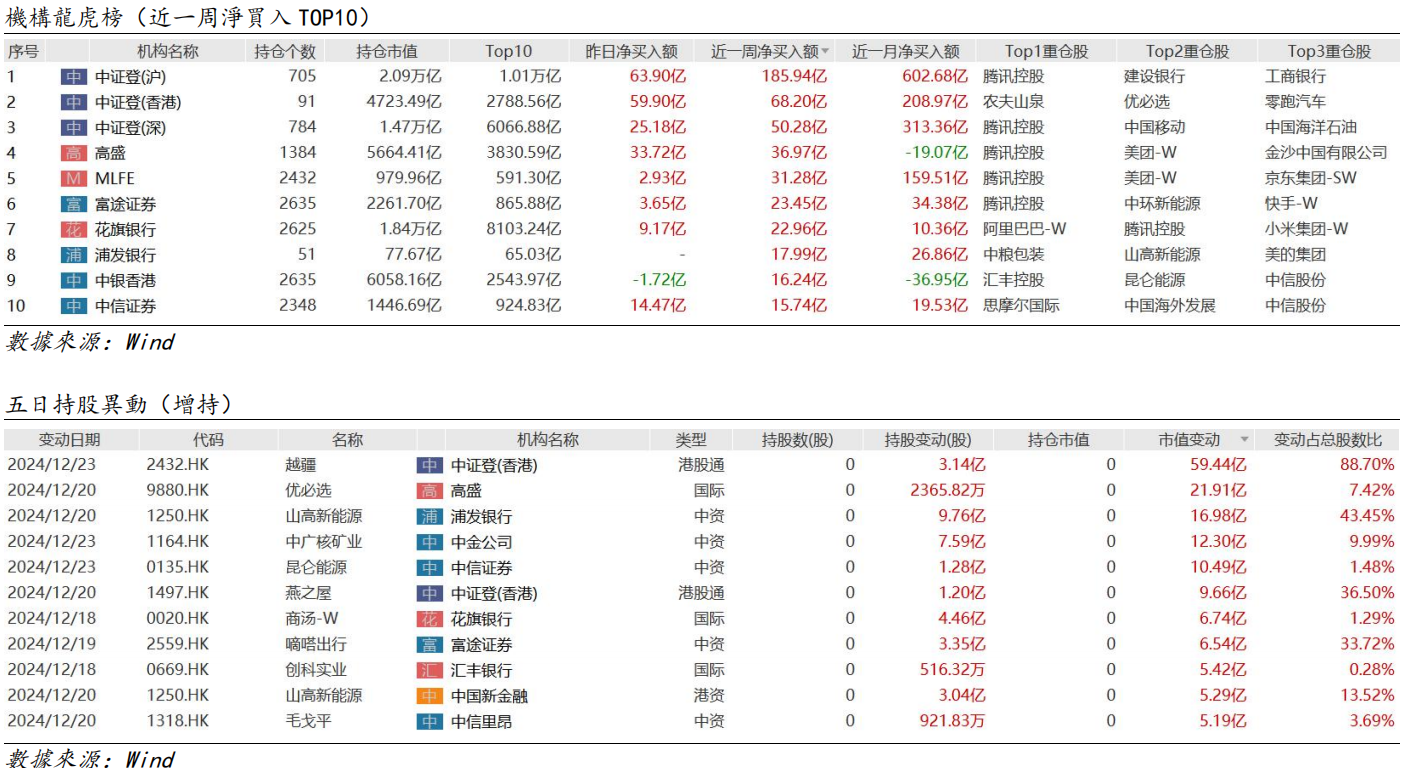Sort by 变动占总股数比 column header
The image size is (1404, 768).
click(x=1328, y=440)
